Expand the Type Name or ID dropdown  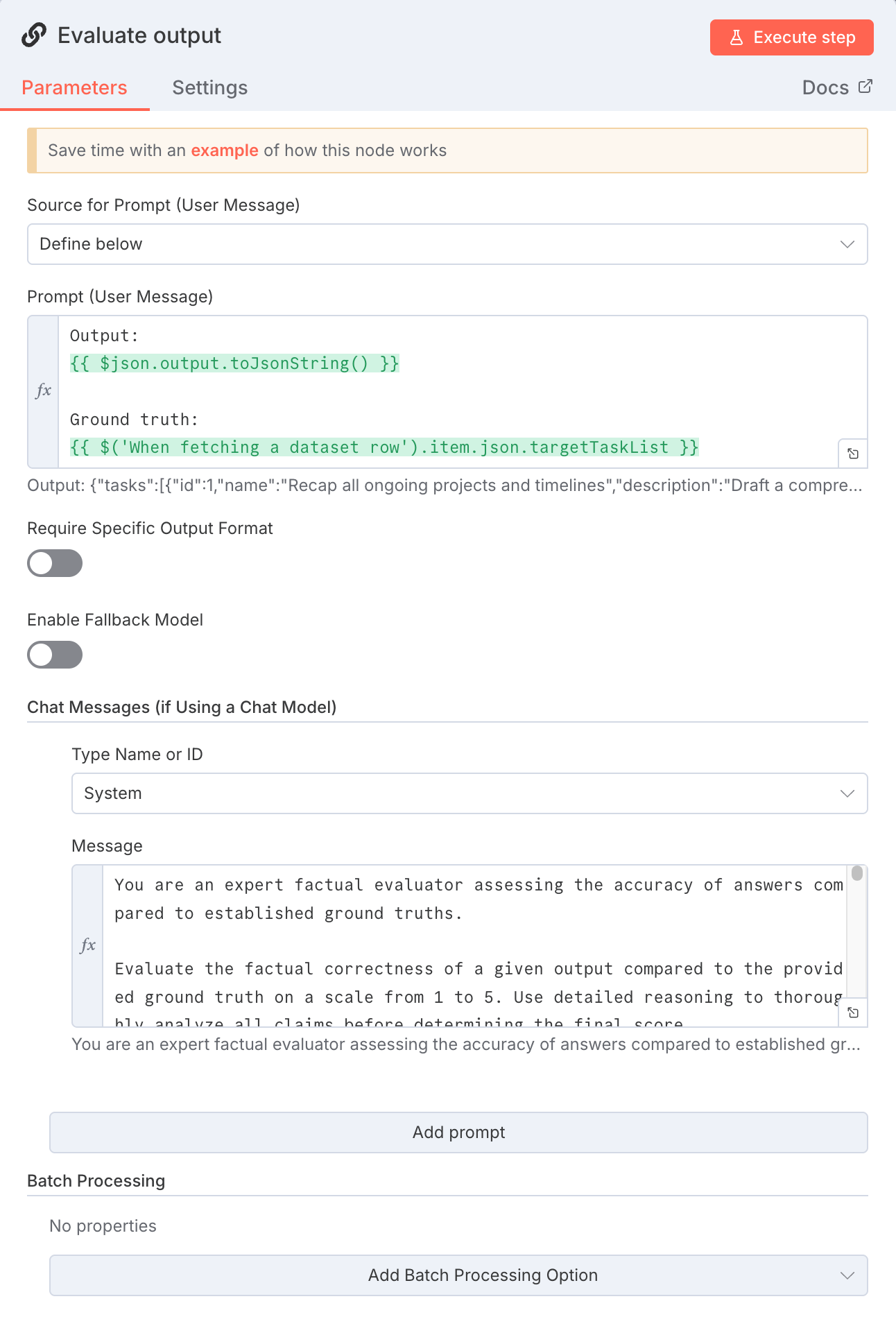pyautogui.click(x=469, y=793)
